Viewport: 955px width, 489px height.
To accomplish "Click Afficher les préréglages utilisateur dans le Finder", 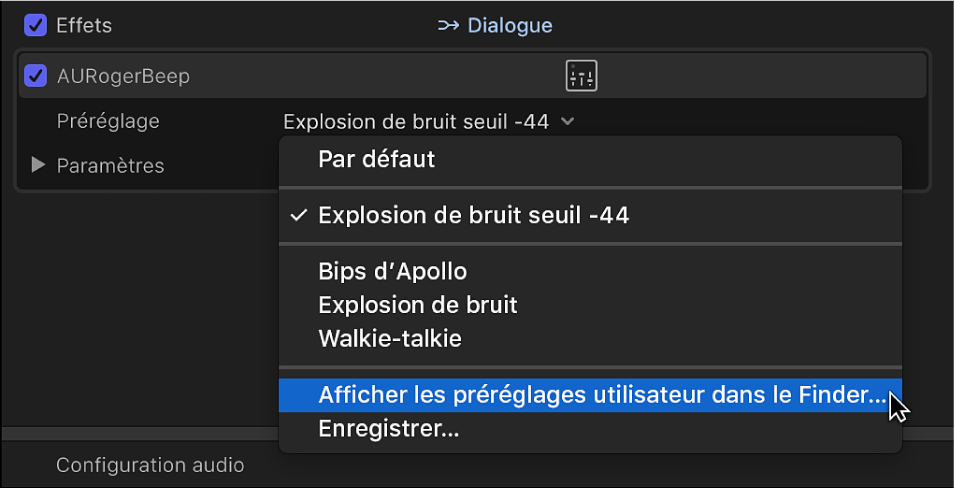I will [x=601, y=395].
